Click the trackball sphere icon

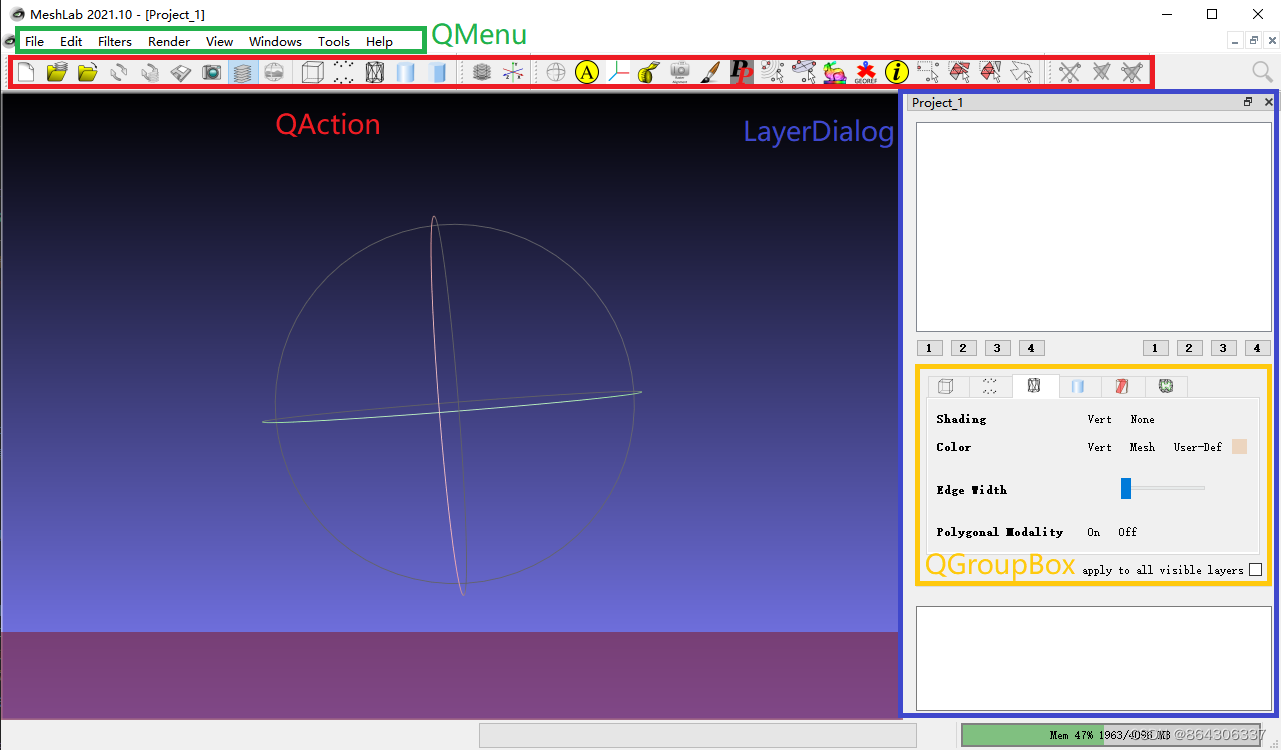tap(556, 72)
